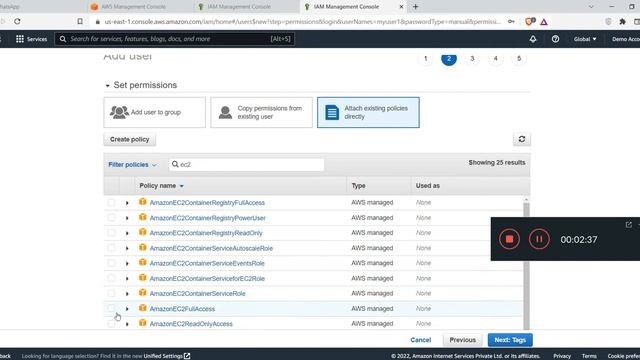Open Unified Settings external link icon
The width and height of the screenshot is (640, 360).
point(187,356)
